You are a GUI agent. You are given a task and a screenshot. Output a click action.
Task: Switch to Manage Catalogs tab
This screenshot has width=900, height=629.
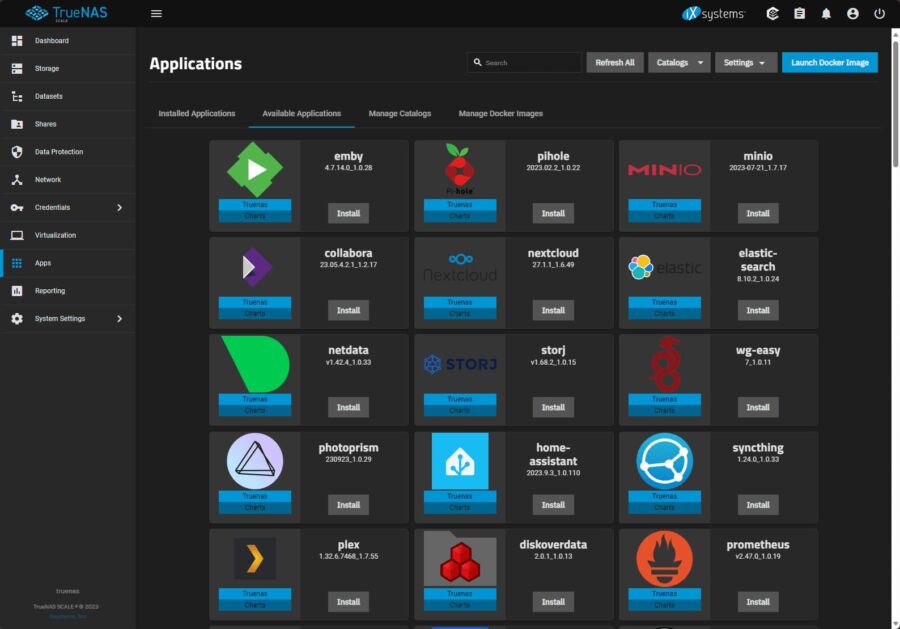[x=399, y=114]
